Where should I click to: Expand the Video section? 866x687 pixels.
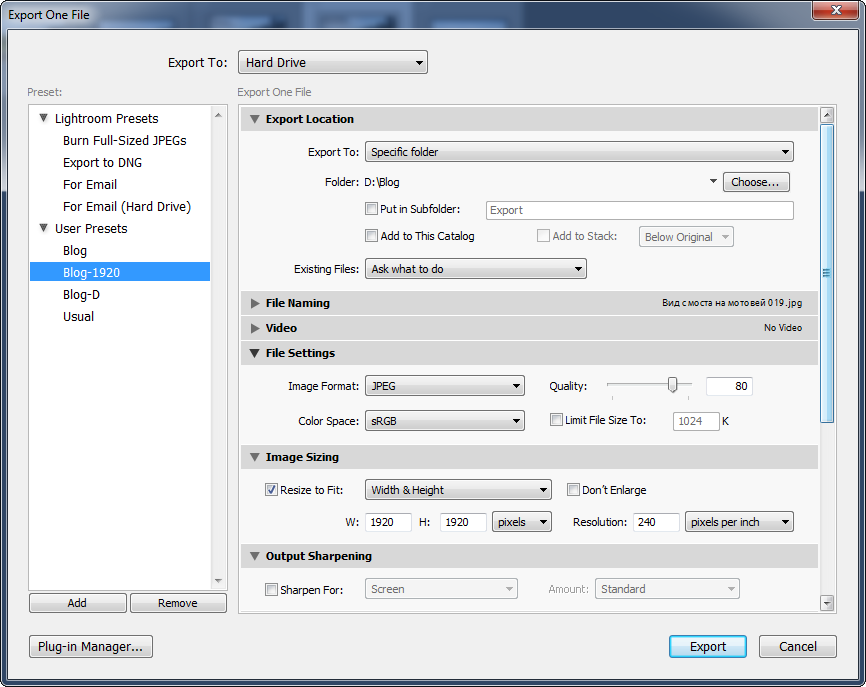tap(255, 328)
